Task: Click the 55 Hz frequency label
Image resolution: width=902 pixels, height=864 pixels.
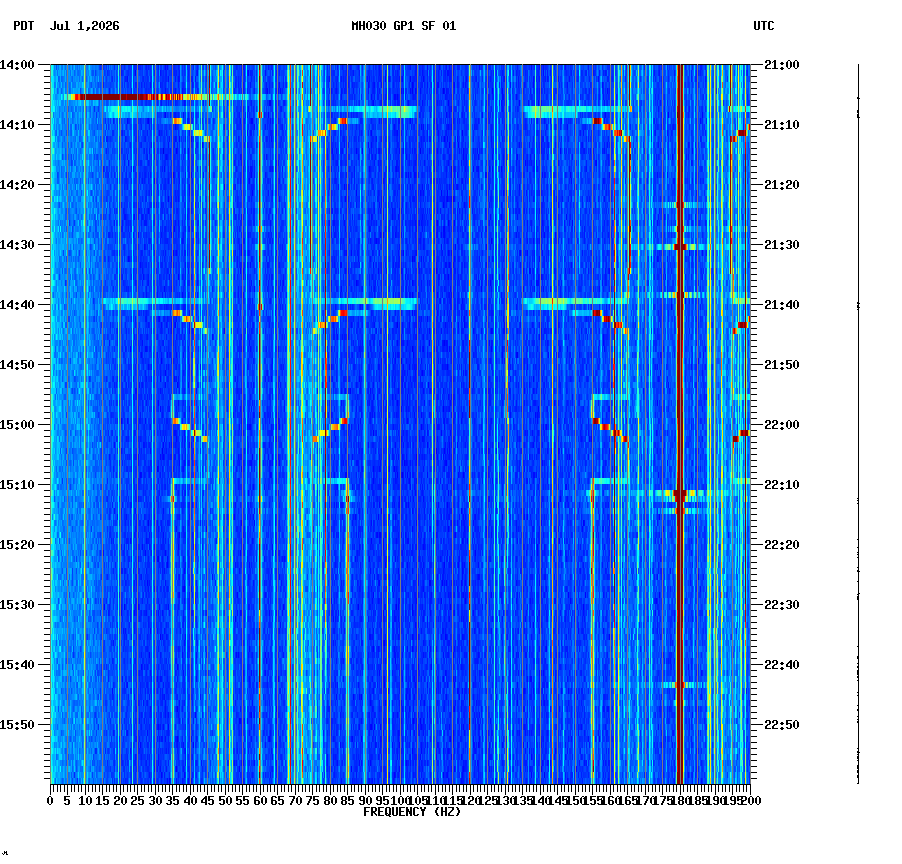Action: (x=243, y=801)
